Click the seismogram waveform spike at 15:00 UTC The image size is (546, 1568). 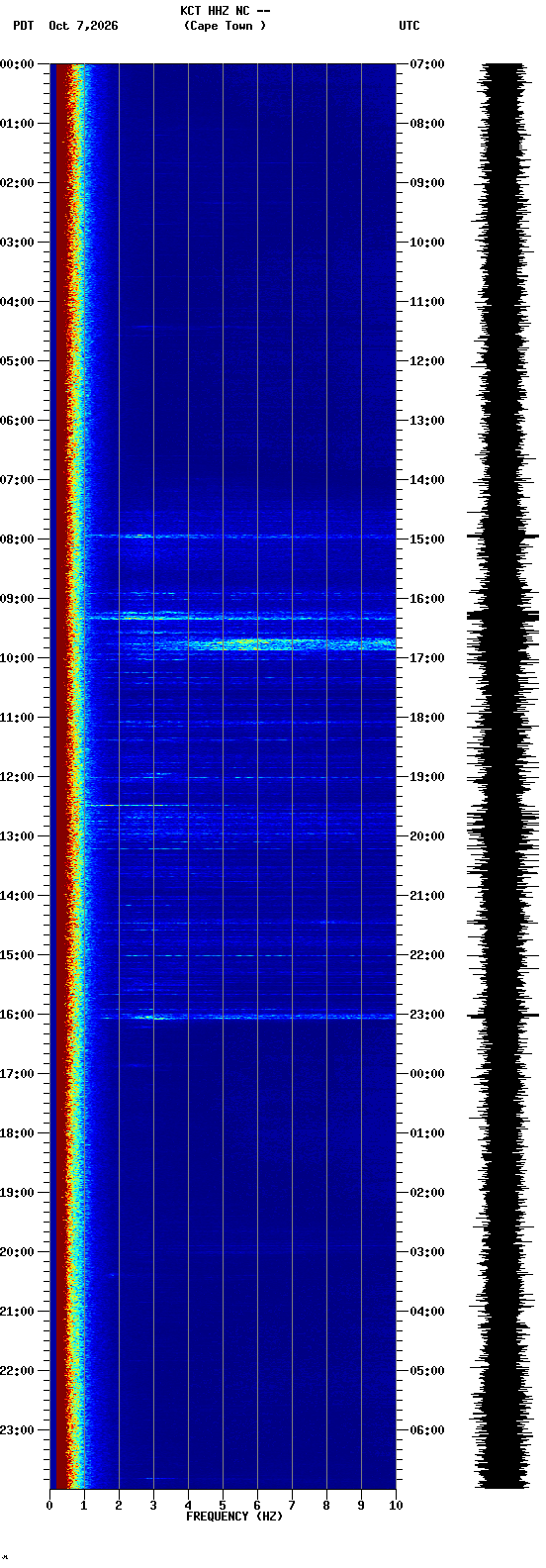503,536
